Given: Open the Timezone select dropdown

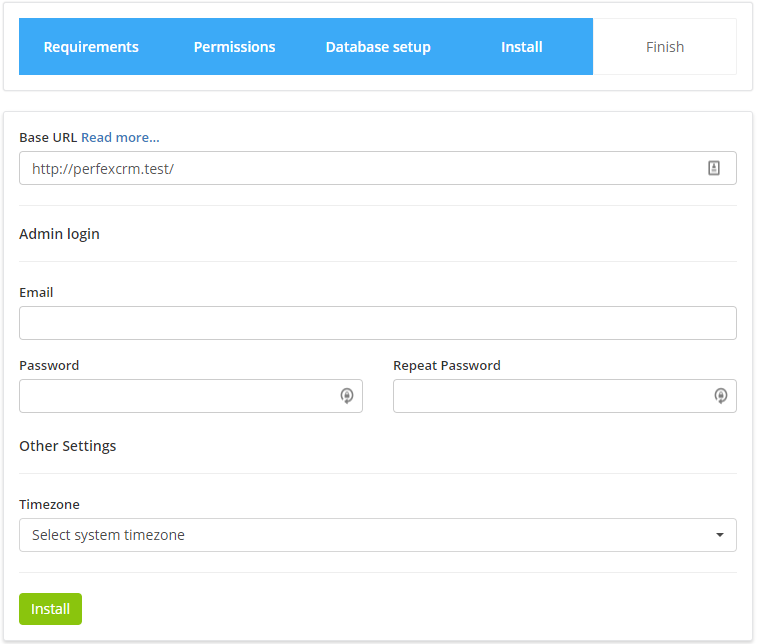Looking at the screenshot, I should [x=377, y=535].
